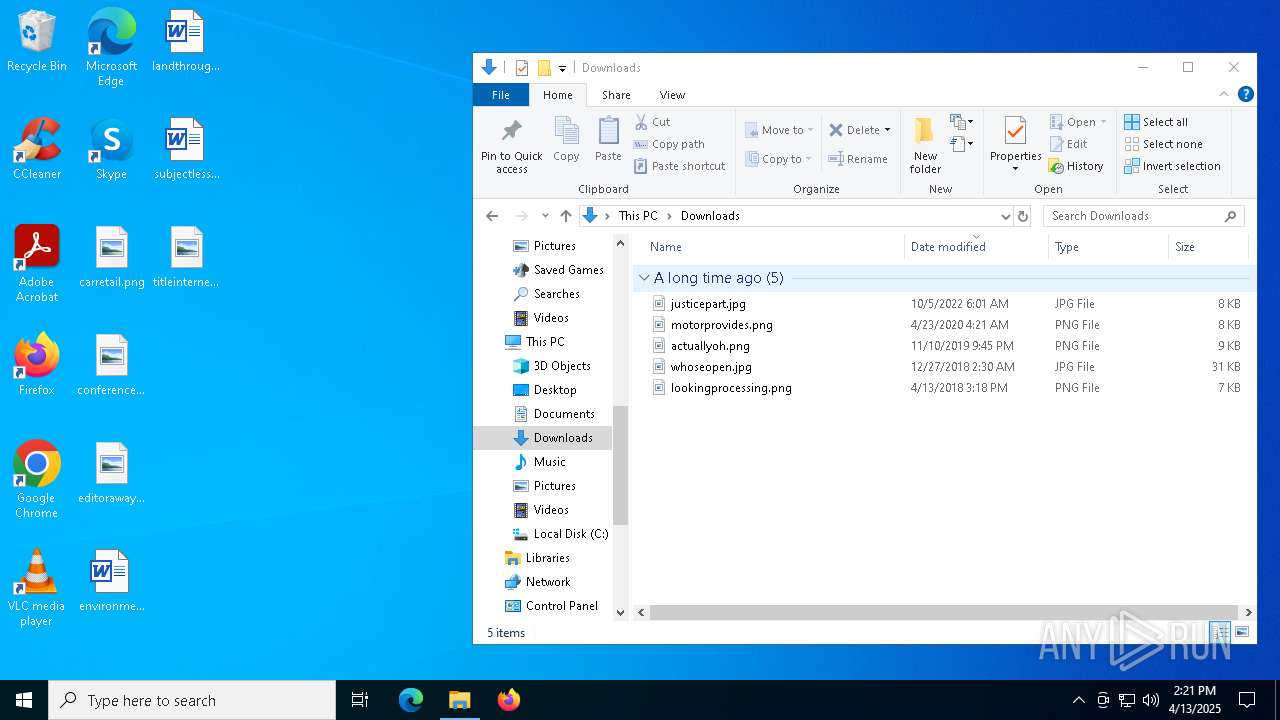Select Adobe Acrobat desktop shortcut

[x=37, y=264]
